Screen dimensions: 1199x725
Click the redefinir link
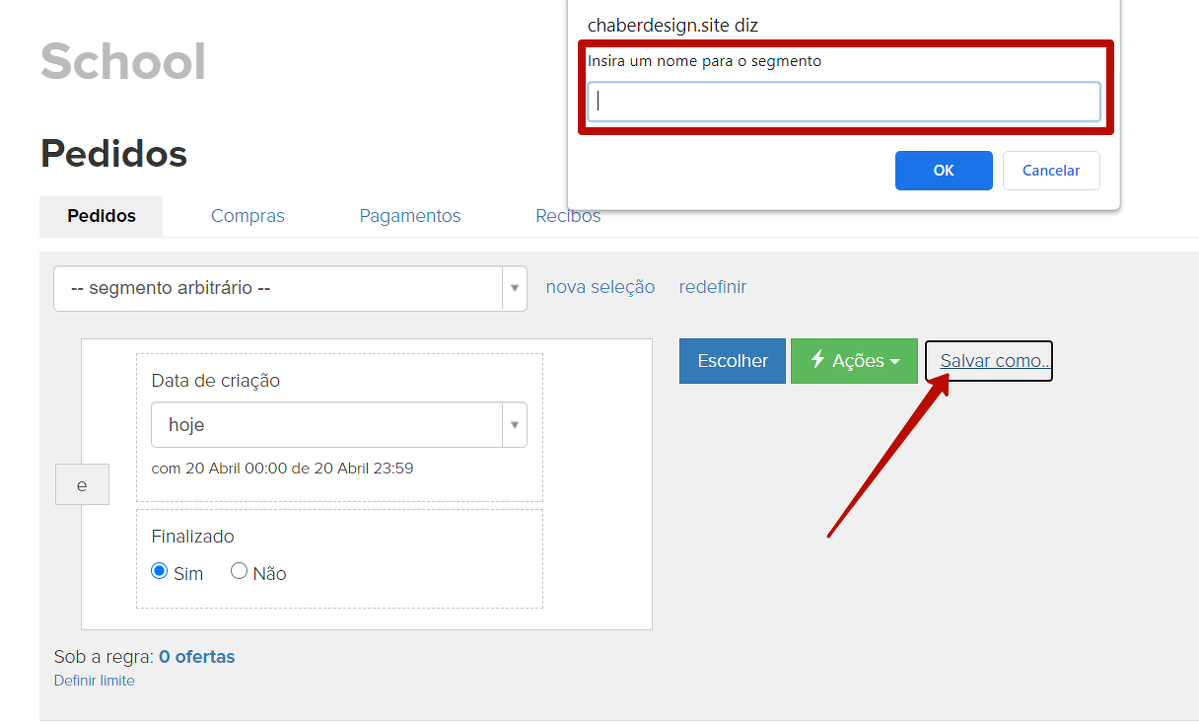click(712, 287)
